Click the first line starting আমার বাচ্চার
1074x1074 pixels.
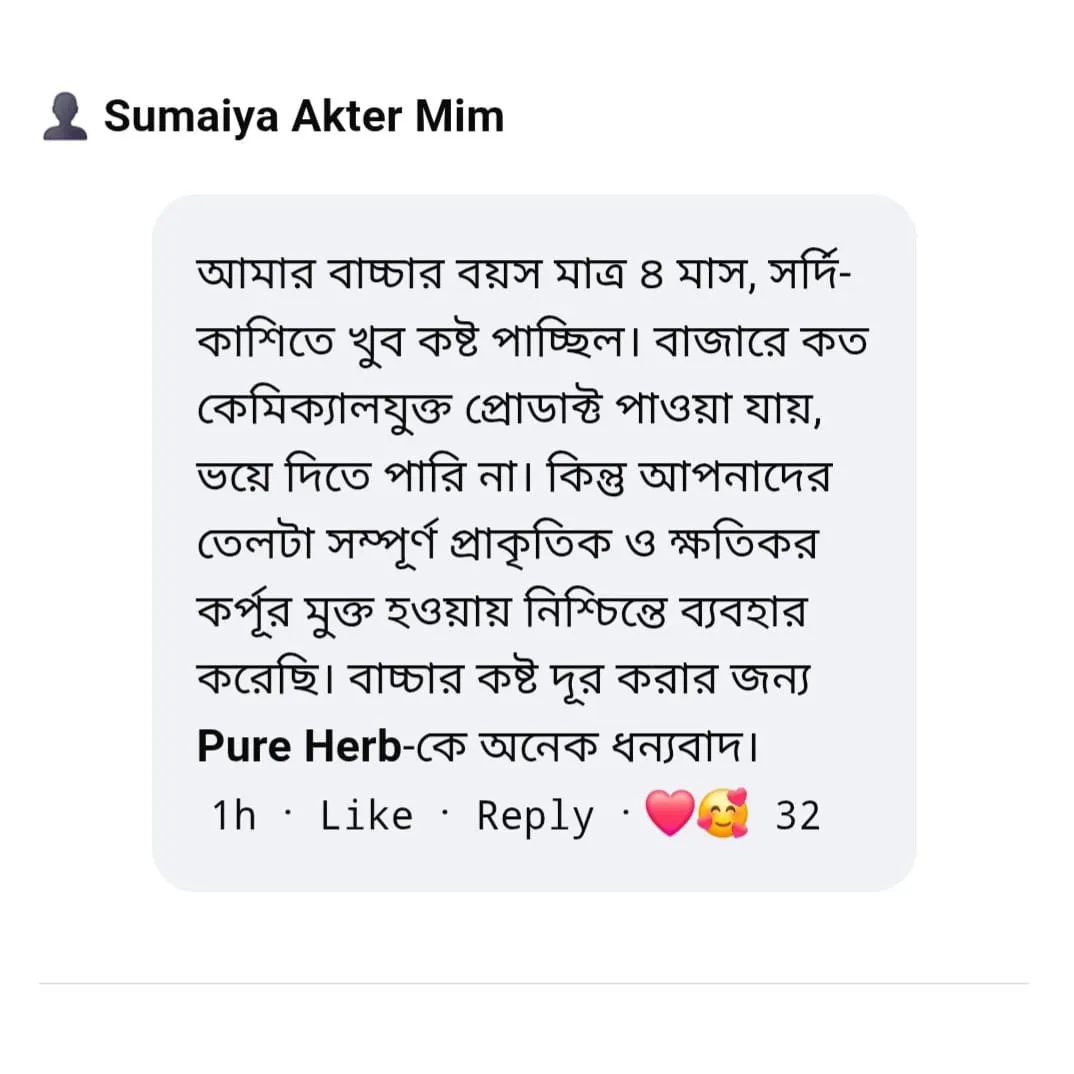pyautogui.click(x=523, y=274)
